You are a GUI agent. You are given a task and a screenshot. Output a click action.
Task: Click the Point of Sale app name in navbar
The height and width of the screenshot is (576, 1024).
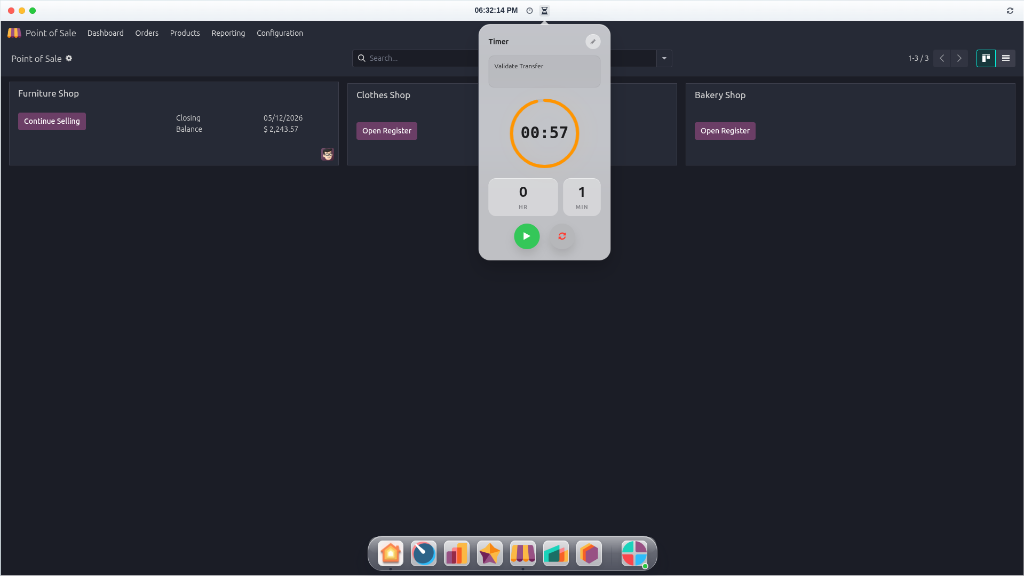50,33
